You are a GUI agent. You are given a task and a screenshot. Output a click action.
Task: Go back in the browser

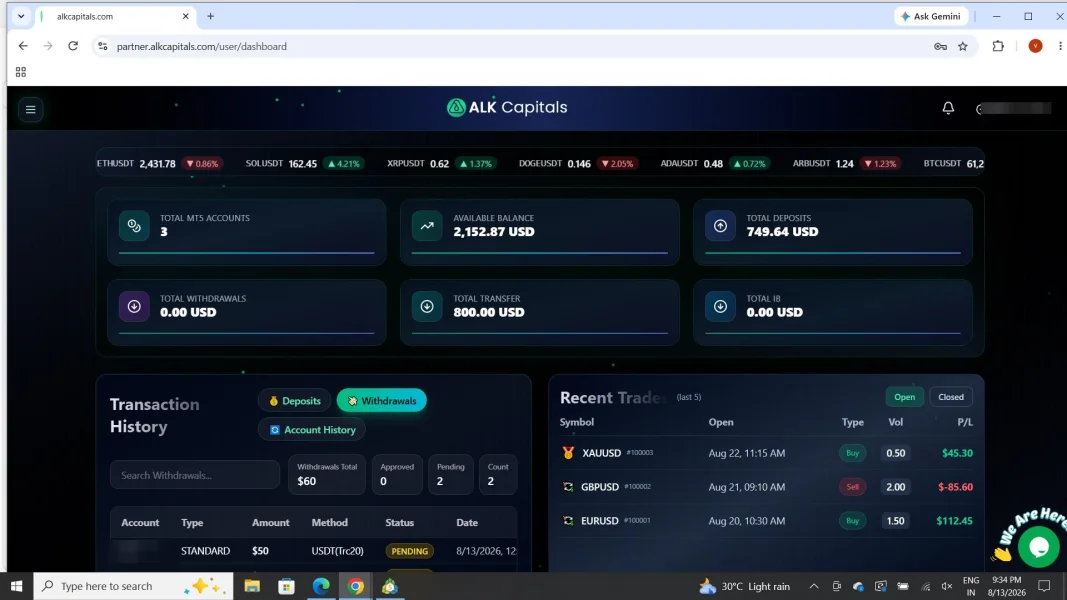(23, 46)
